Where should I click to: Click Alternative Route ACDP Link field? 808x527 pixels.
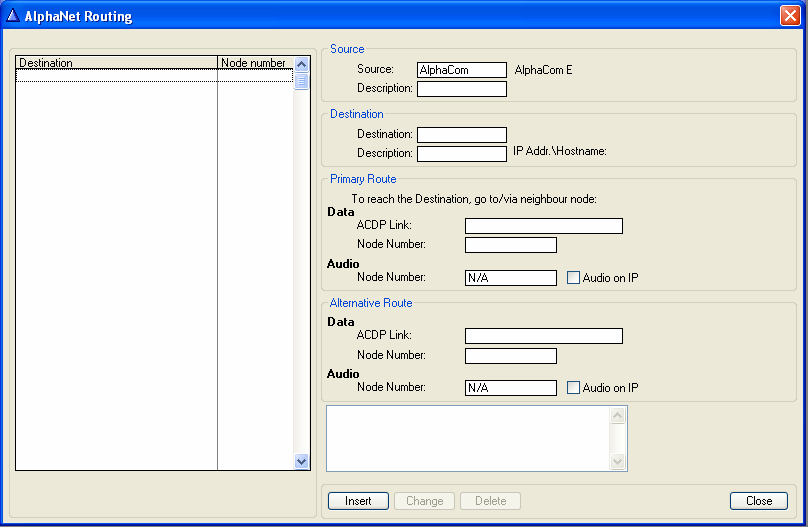pos(543,336)
